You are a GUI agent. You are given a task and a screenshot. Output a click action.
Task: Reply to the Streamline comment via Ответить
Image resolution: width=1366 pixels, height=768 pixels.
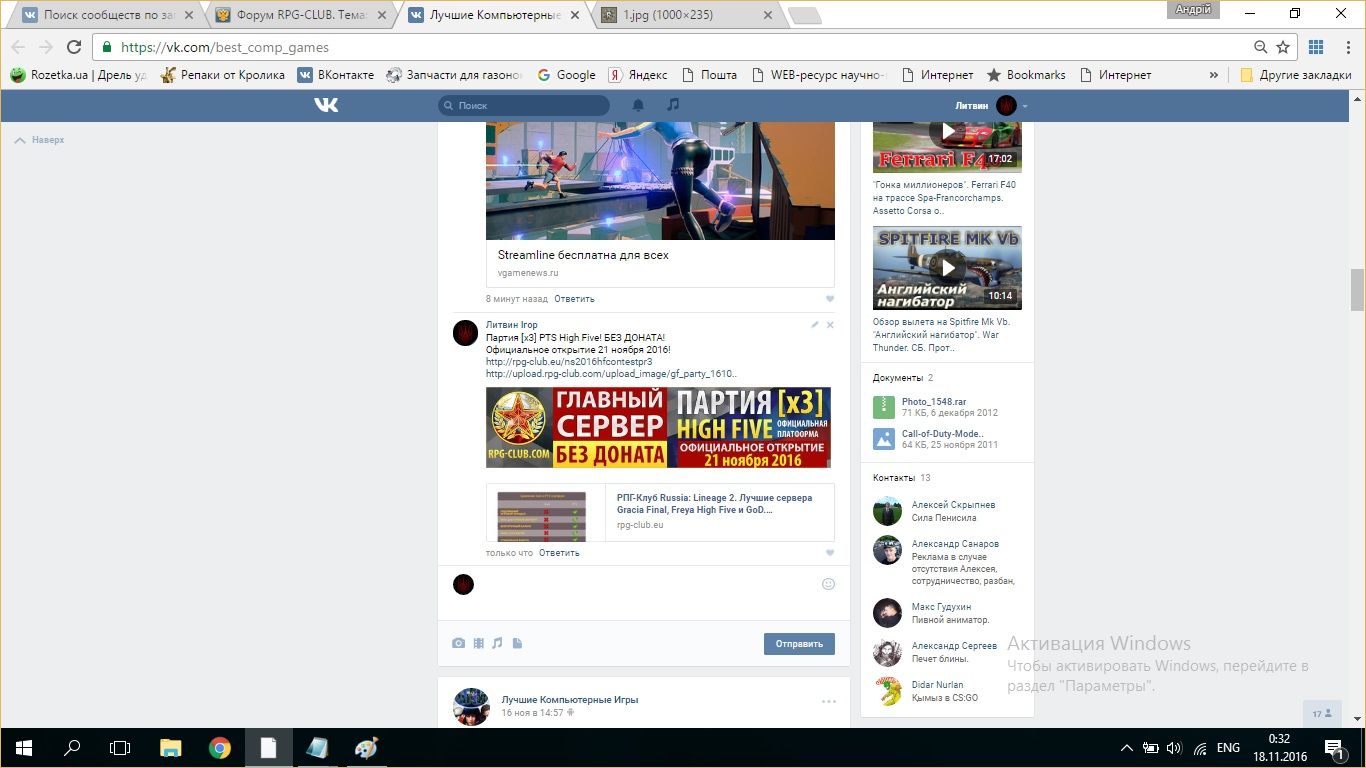[574, 299]
